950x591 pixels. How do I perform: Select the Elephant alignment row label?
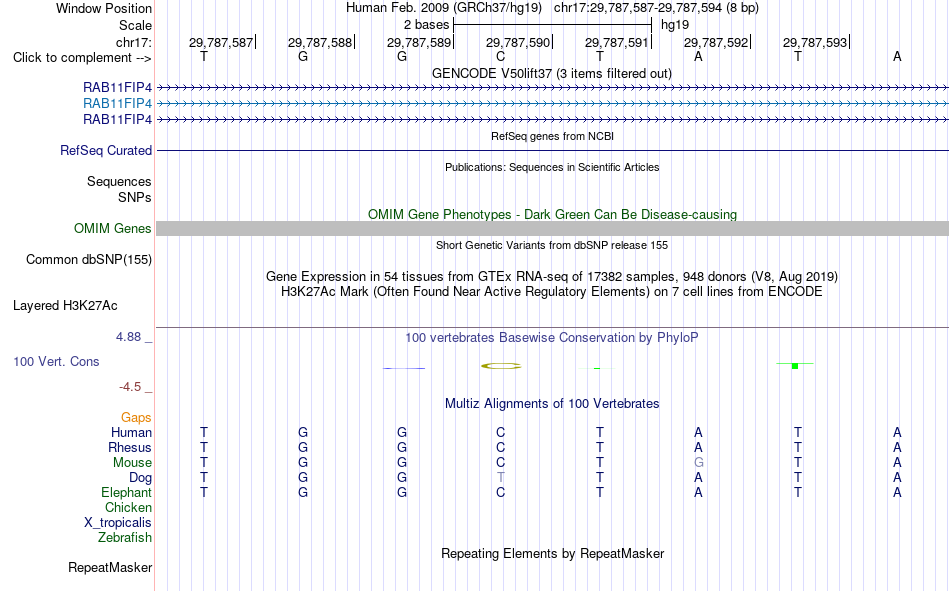[x=126, y=492]
